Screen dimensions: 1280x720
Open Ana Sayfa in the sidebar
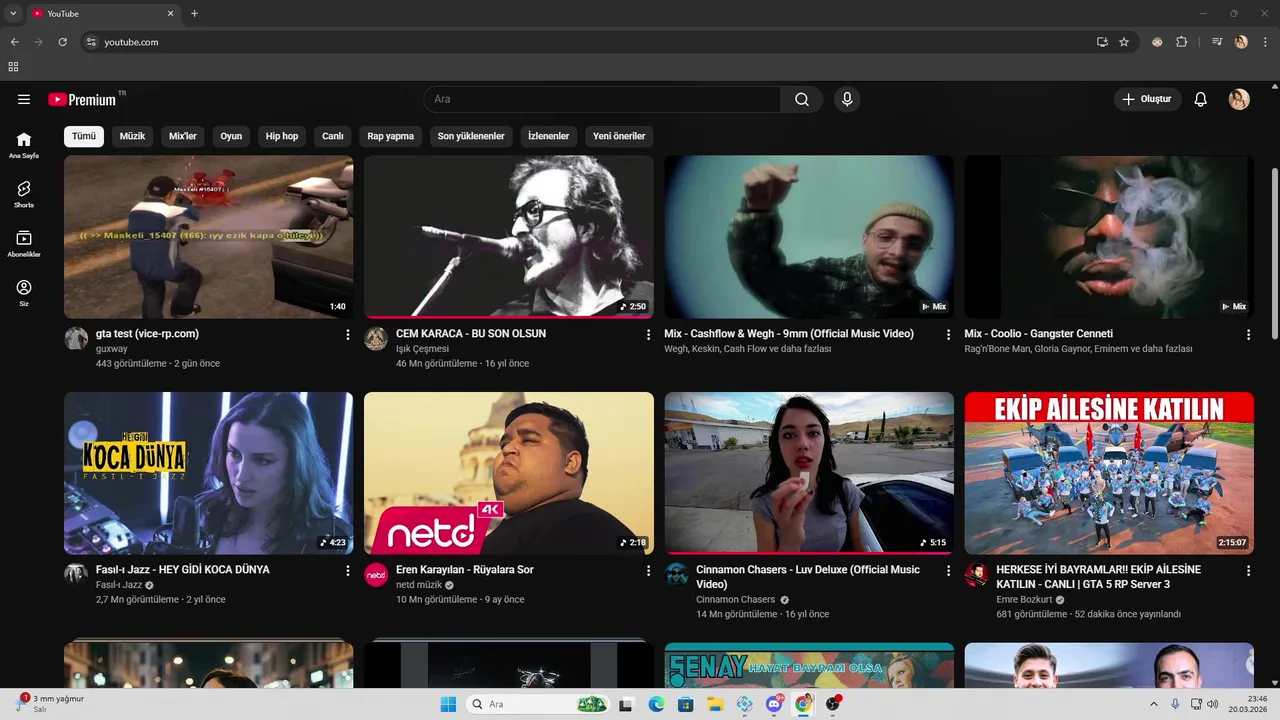pyautogui.click(x=24, y=145)
